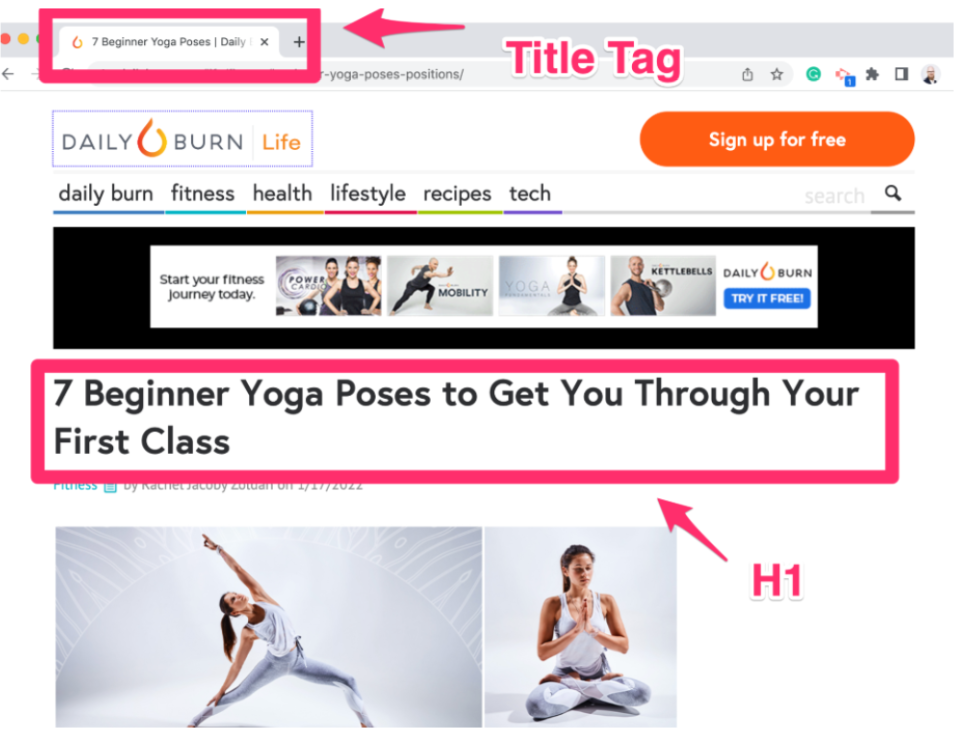Click the Daily Burn Life logo
Image resolution: width=955 pixels, height=743 pixels.
coord(183,139)
